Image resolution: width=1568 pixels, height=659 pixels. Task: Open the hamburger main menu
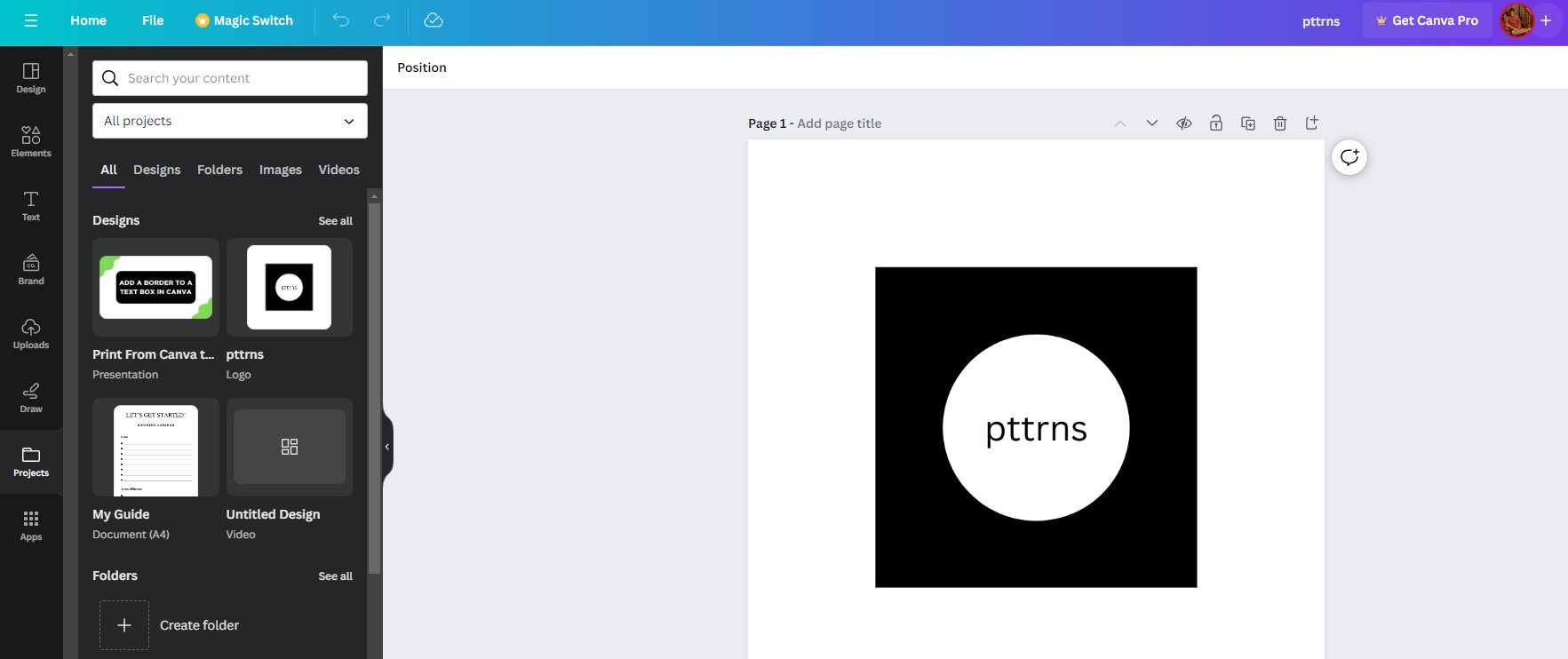click(31, 20)
